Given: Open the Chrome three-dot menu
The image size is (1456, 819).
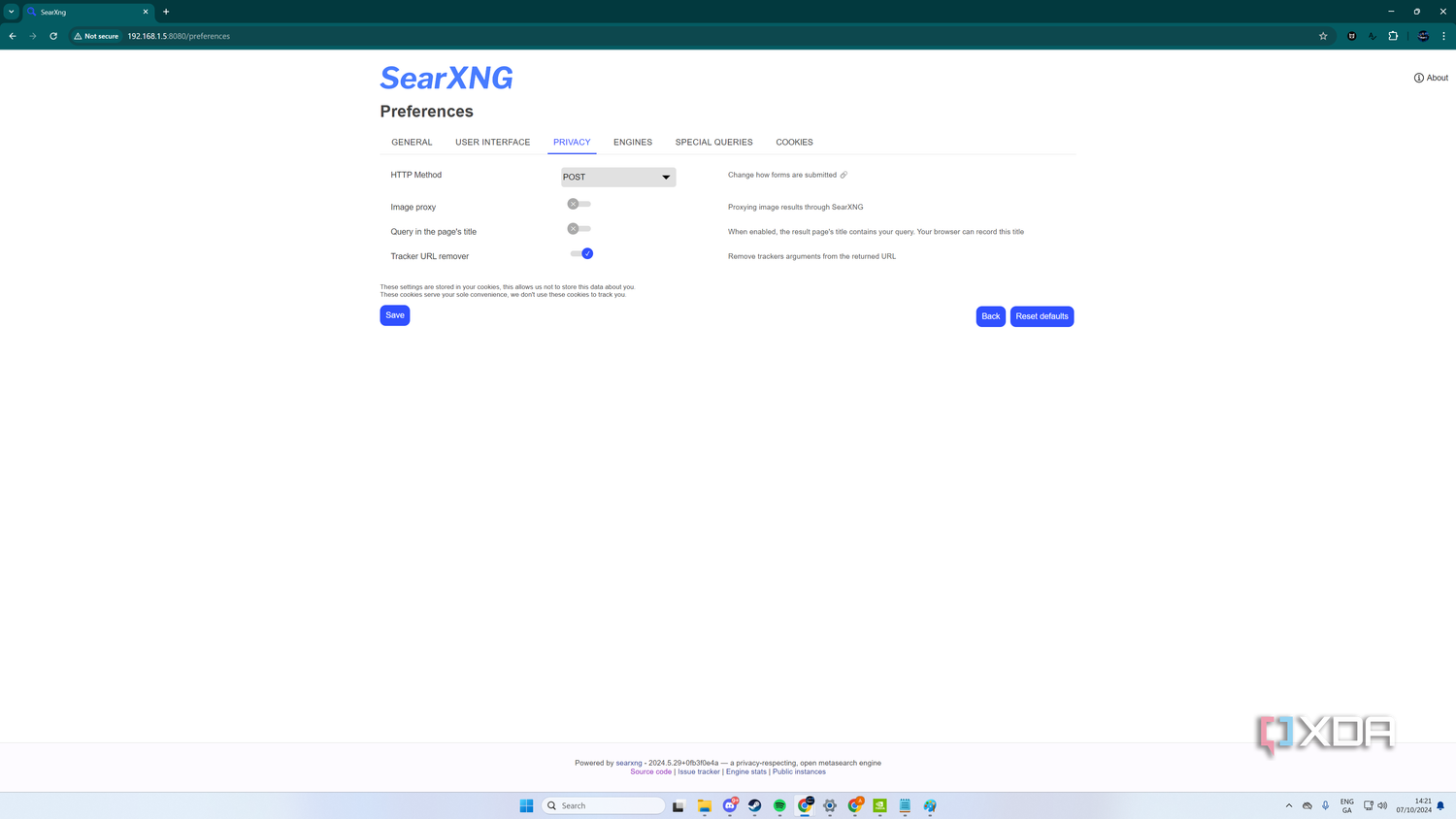Looking at the screenshot, I should click(1443, 36).
